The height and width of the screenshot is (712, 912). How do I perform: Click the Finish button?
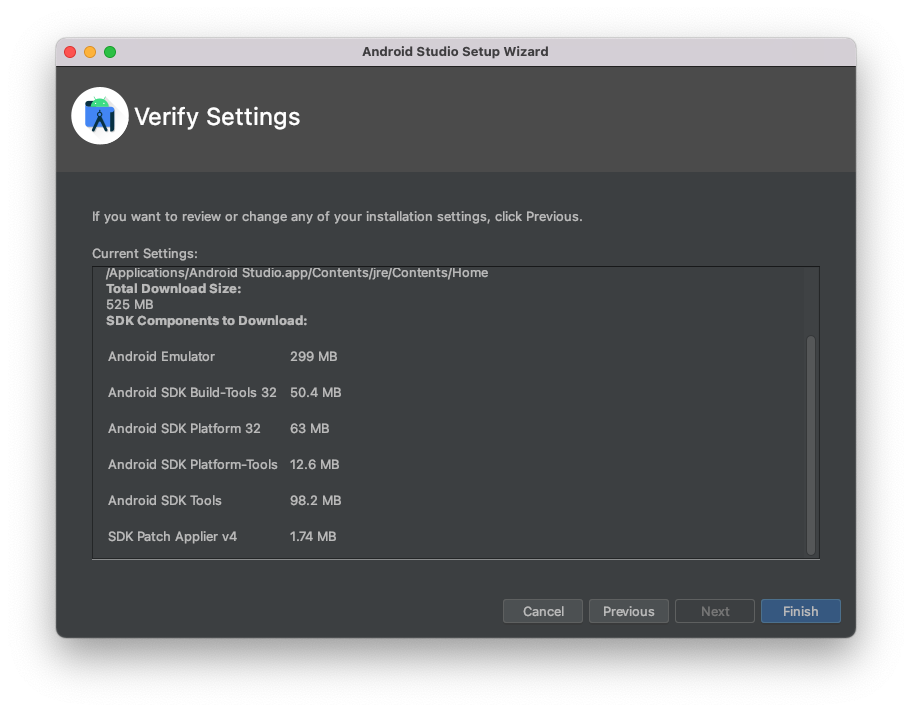pos(800,611)
